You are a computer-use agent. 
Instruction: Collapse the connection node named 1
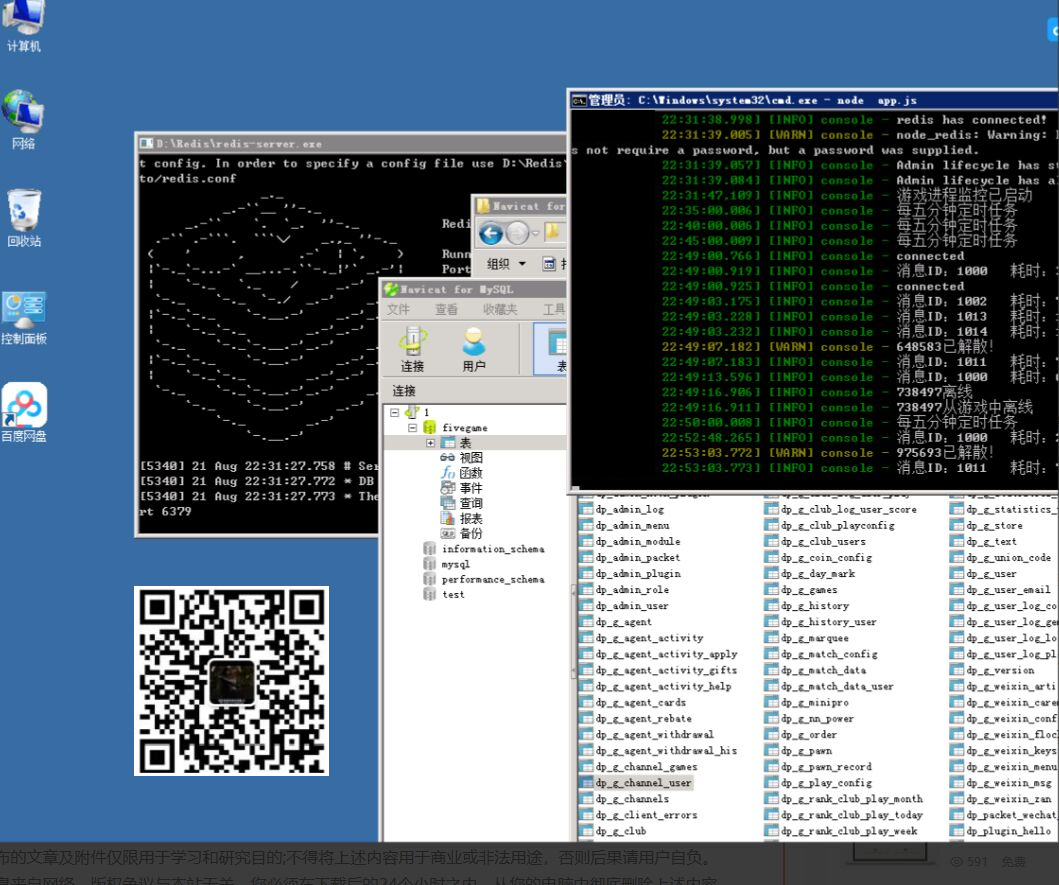394,412
